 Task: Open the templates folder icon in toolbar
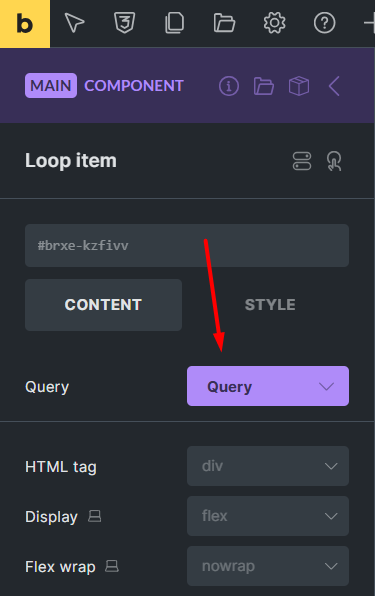225,23
